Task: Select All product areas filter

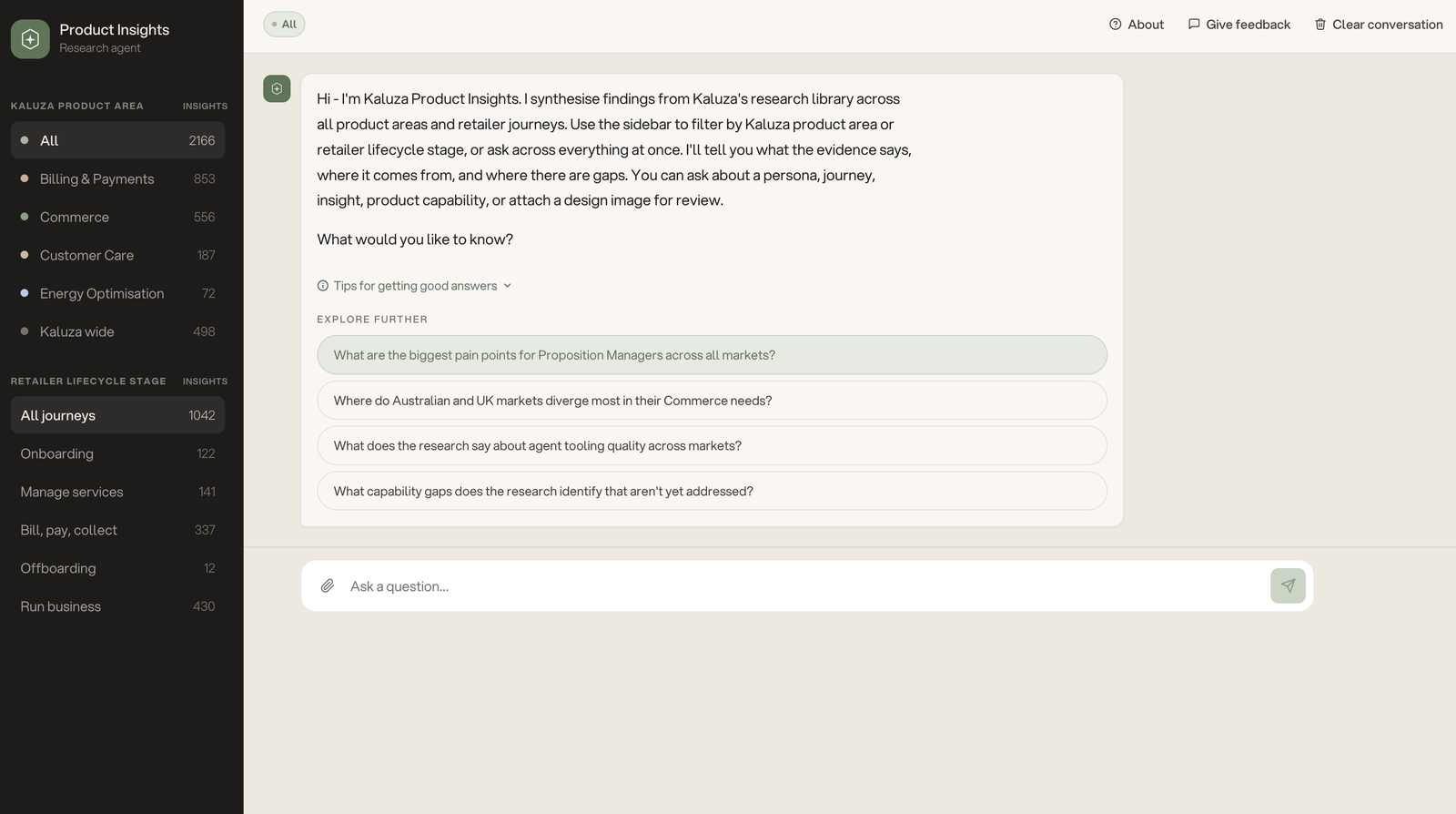Action: coord(117,140)
